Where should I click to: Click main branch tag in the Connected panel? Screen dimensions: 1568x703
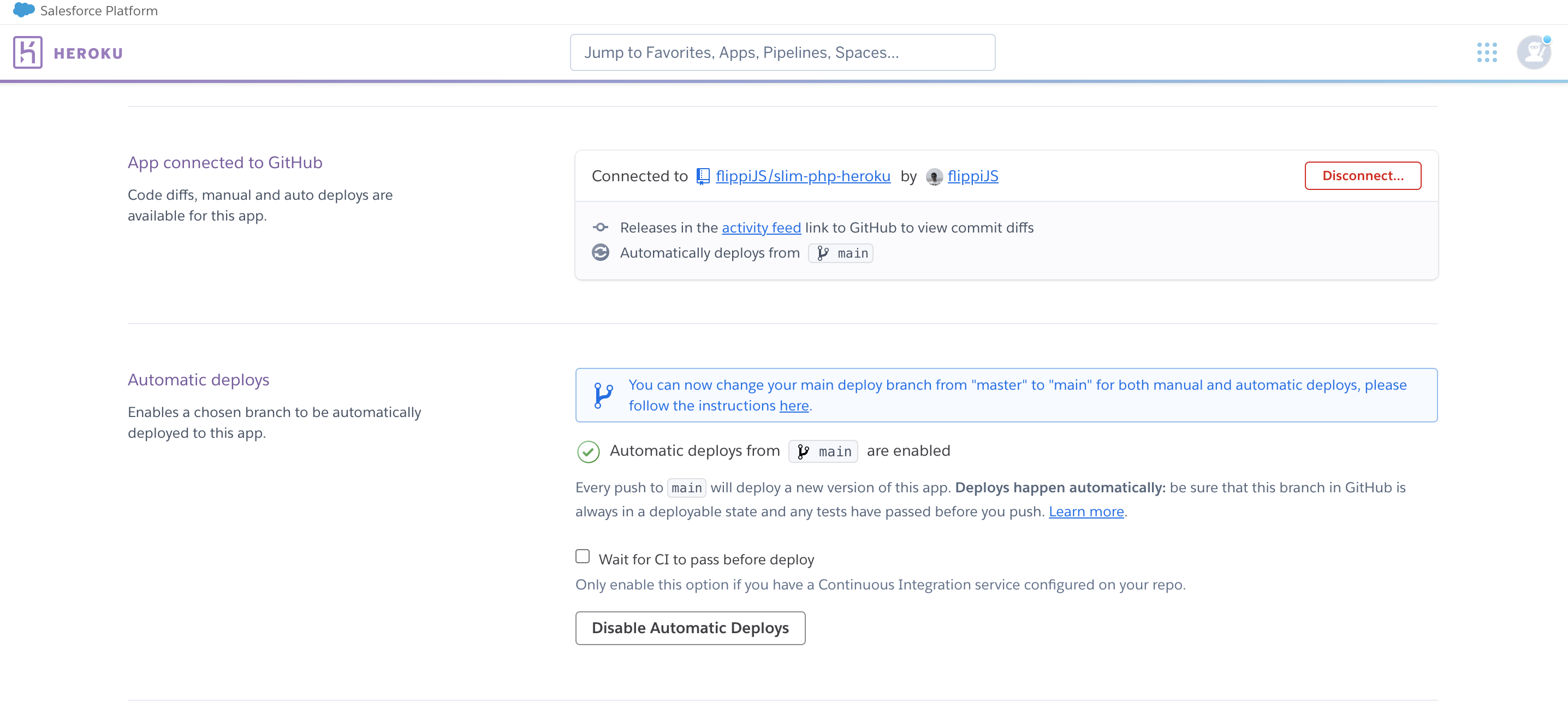click(841, 253)
